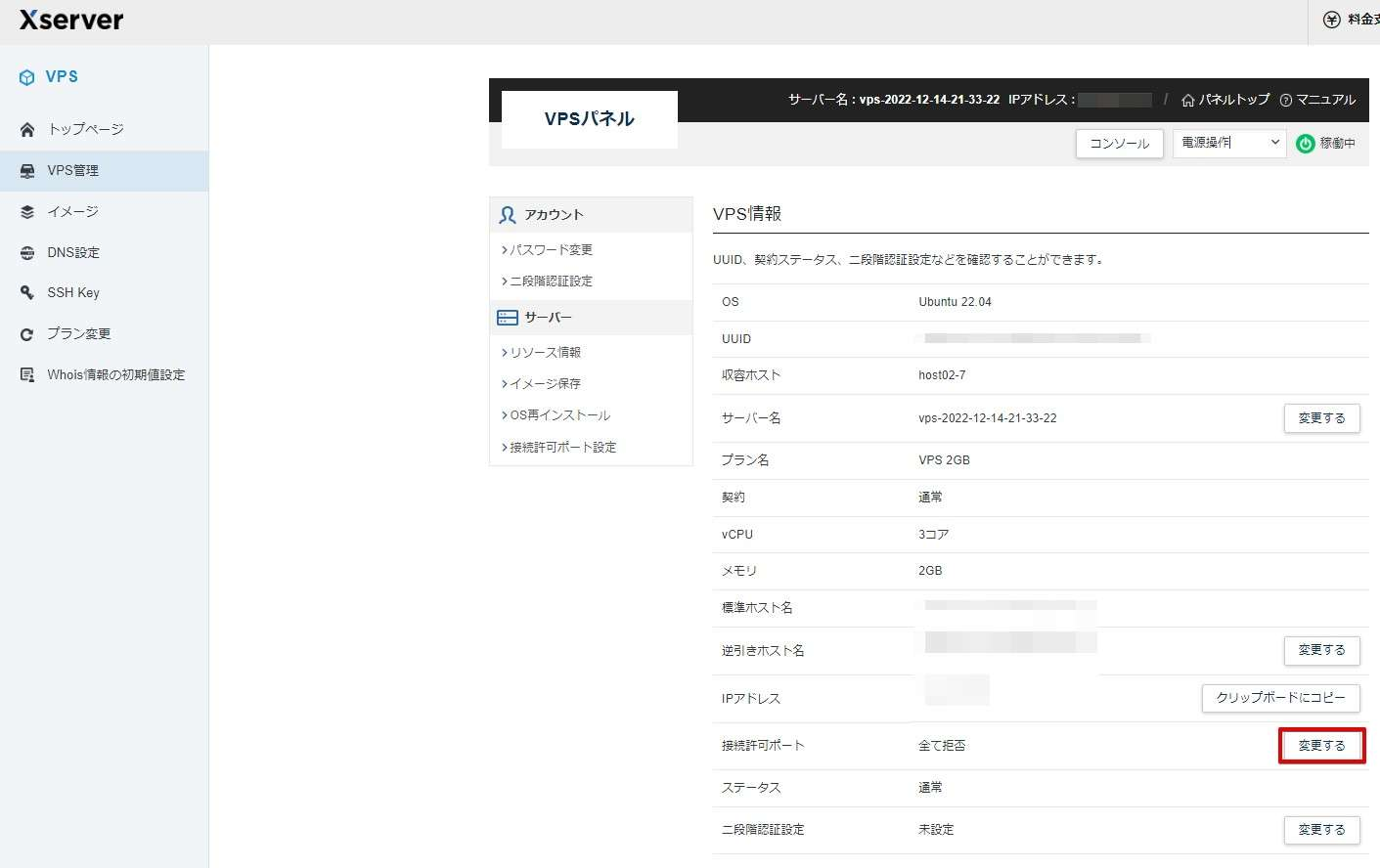1380x868 pixels.
Task: Click 変更する in the 逆引きホスト名 row
Action: pyautogui.click(x=1321, y=650)
